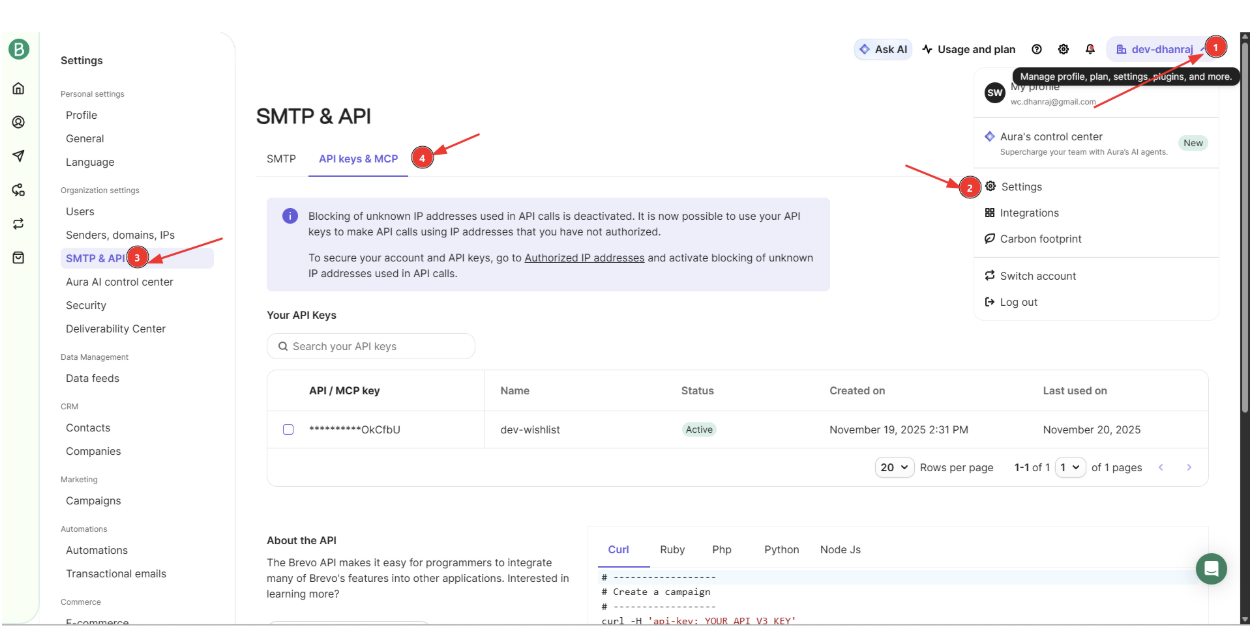Open the Automations icon in the left rail

click(18, 190)
